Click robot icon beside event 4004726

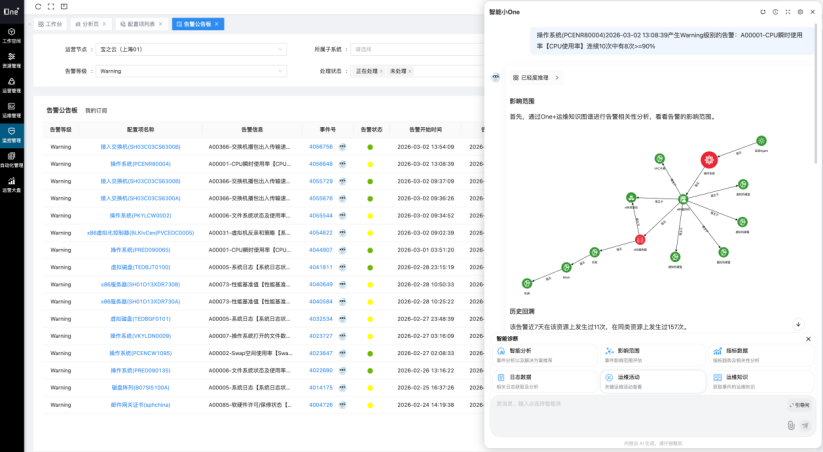pyautogui.click(x=342, y=405)
